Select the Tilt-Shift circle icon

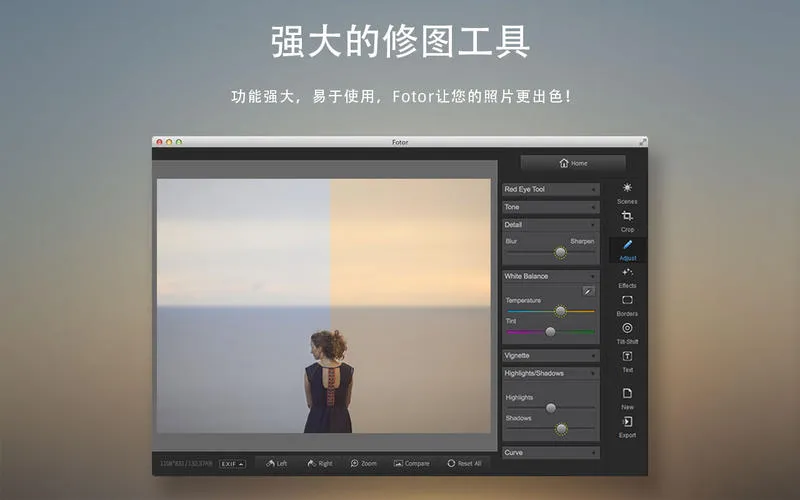click(x=627, y=328)
